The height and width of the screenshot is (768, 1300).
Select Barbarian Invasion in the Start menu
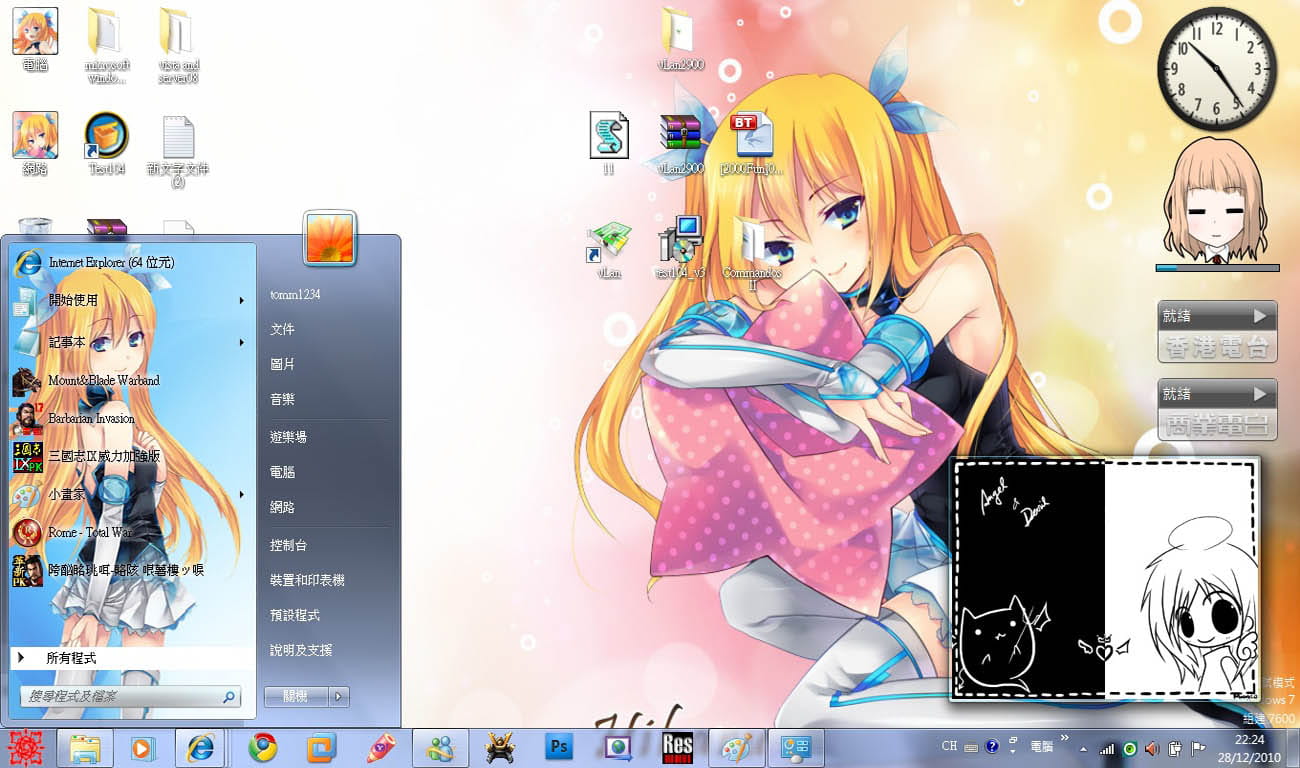click(91, 419)
